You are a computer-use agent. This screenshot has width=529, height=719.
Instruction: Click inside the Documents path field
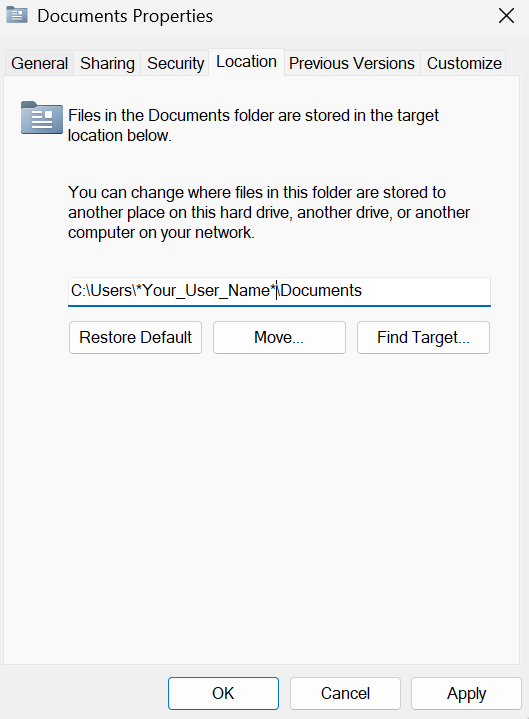coord(279,291)
